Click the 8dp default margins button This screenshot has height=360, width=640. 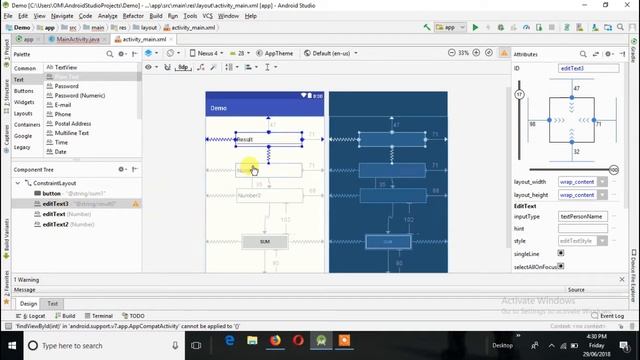pyautogui.click(x=183, y=67)
